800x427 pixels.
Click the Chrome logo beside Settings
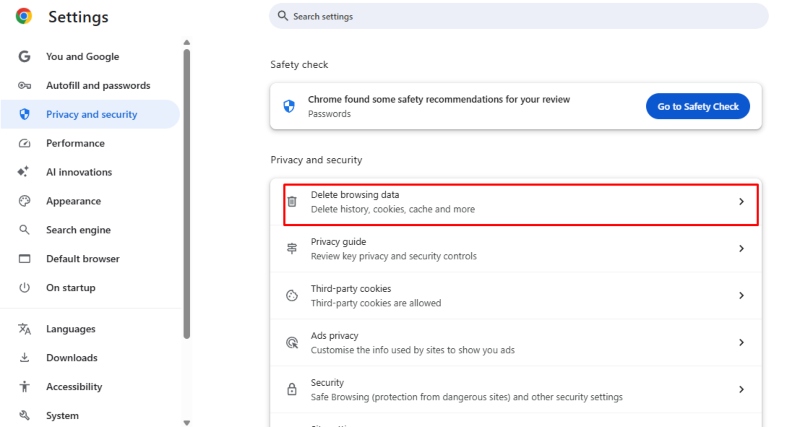click(x=24, y=16)
